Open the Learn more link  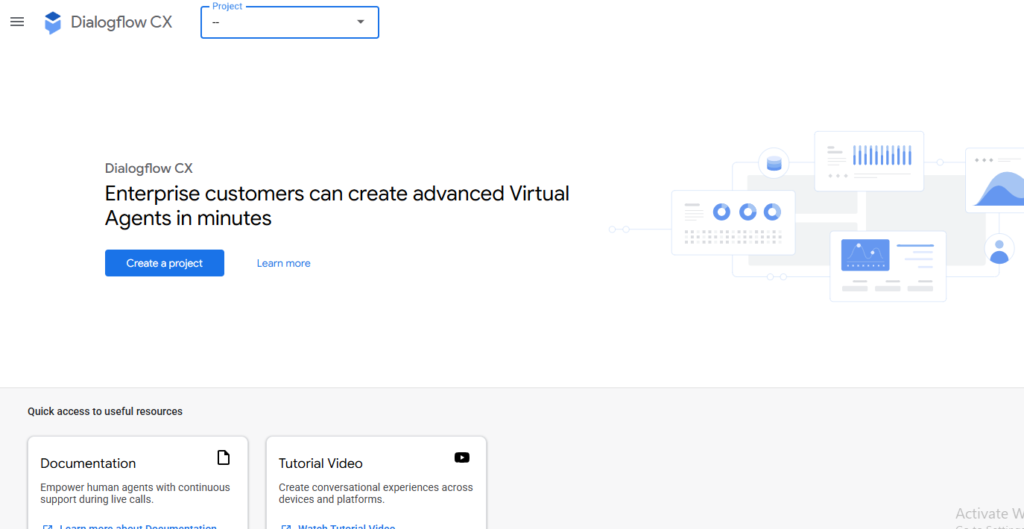(x=283, y=263)
